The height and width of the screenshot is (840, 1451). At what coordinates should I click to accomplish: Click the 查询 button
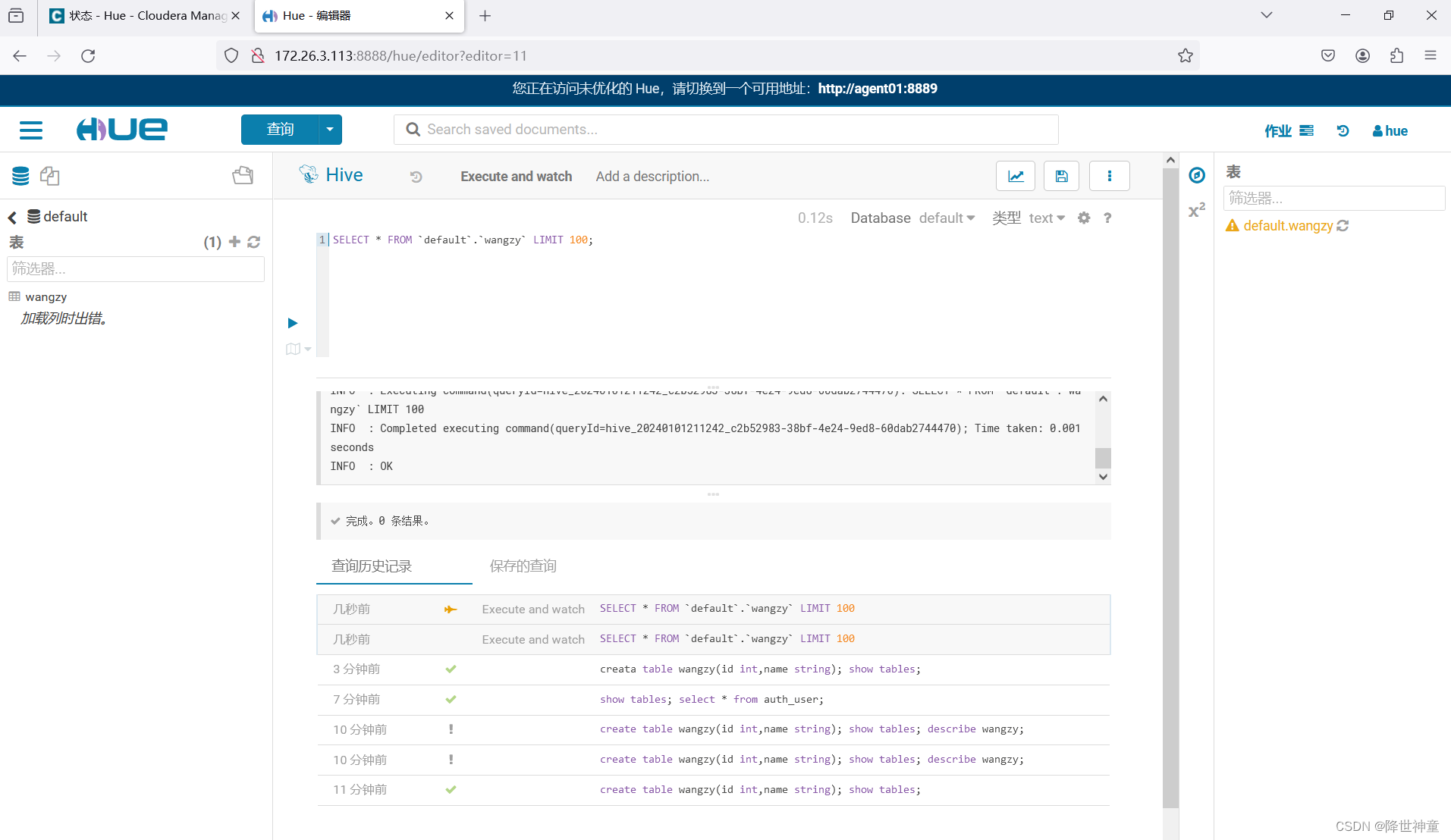pos(280,130)
